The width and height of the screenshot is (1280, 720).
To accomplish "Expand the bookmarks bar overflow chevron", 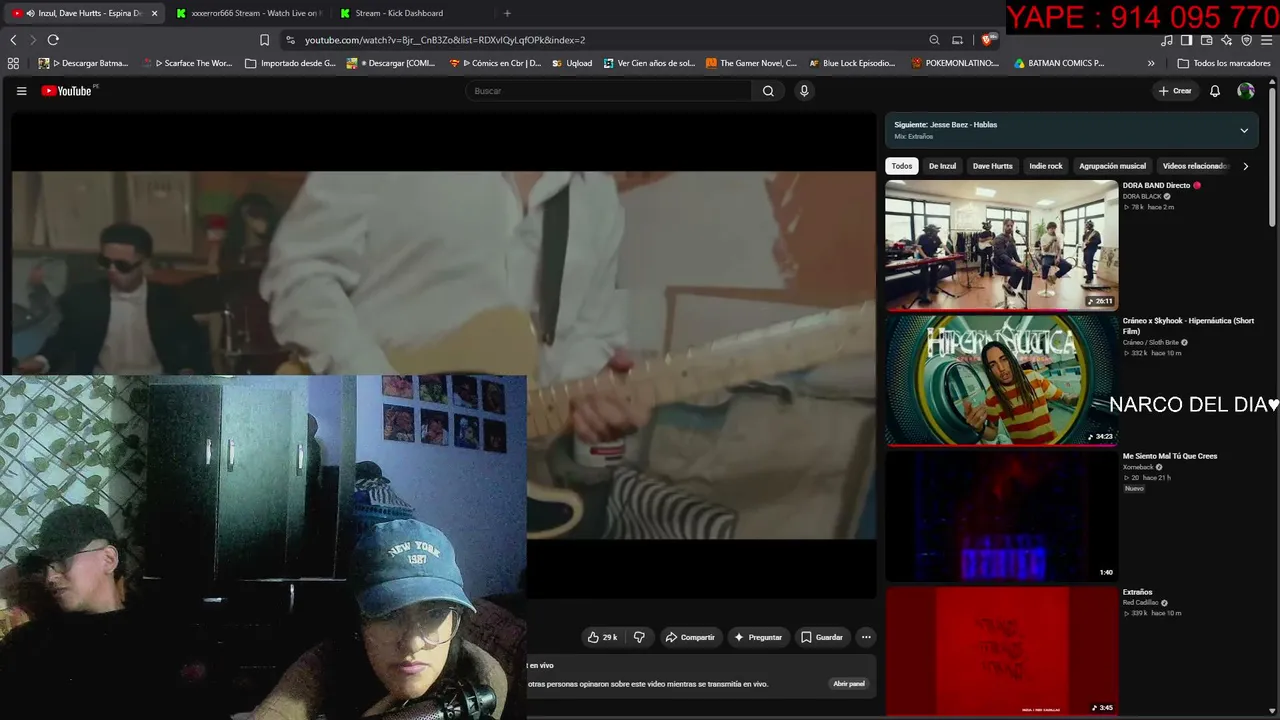I will tap(1151, 63).
